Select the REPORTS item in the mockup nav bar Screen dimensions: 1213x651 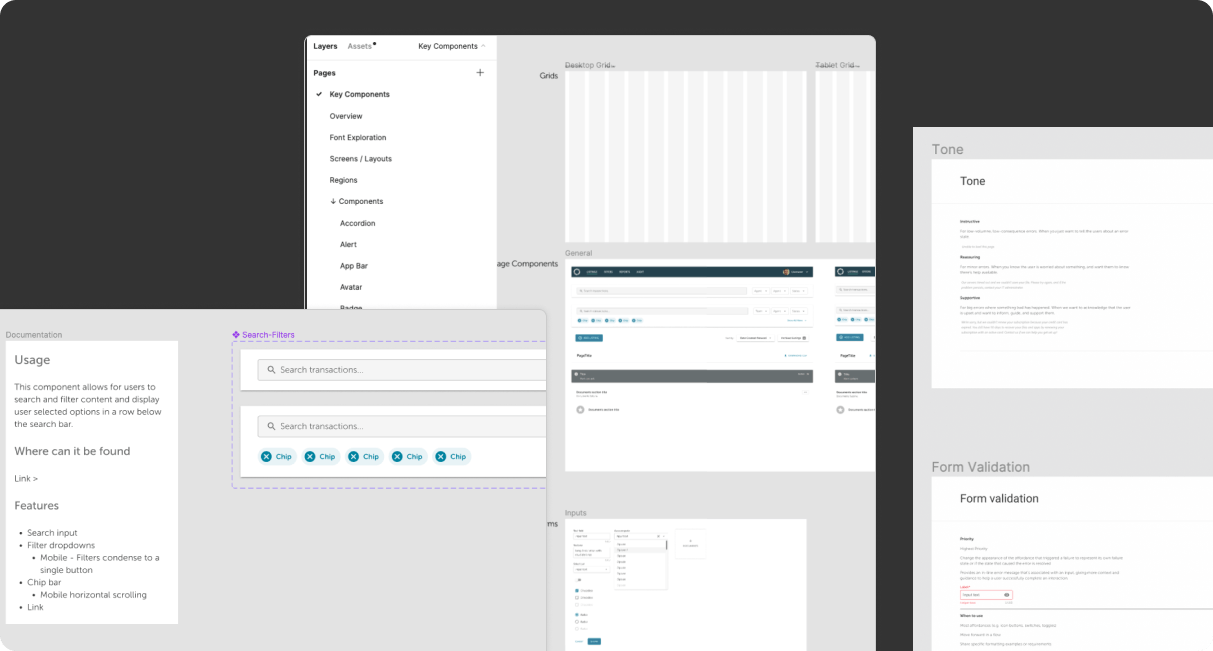(625, 271)
